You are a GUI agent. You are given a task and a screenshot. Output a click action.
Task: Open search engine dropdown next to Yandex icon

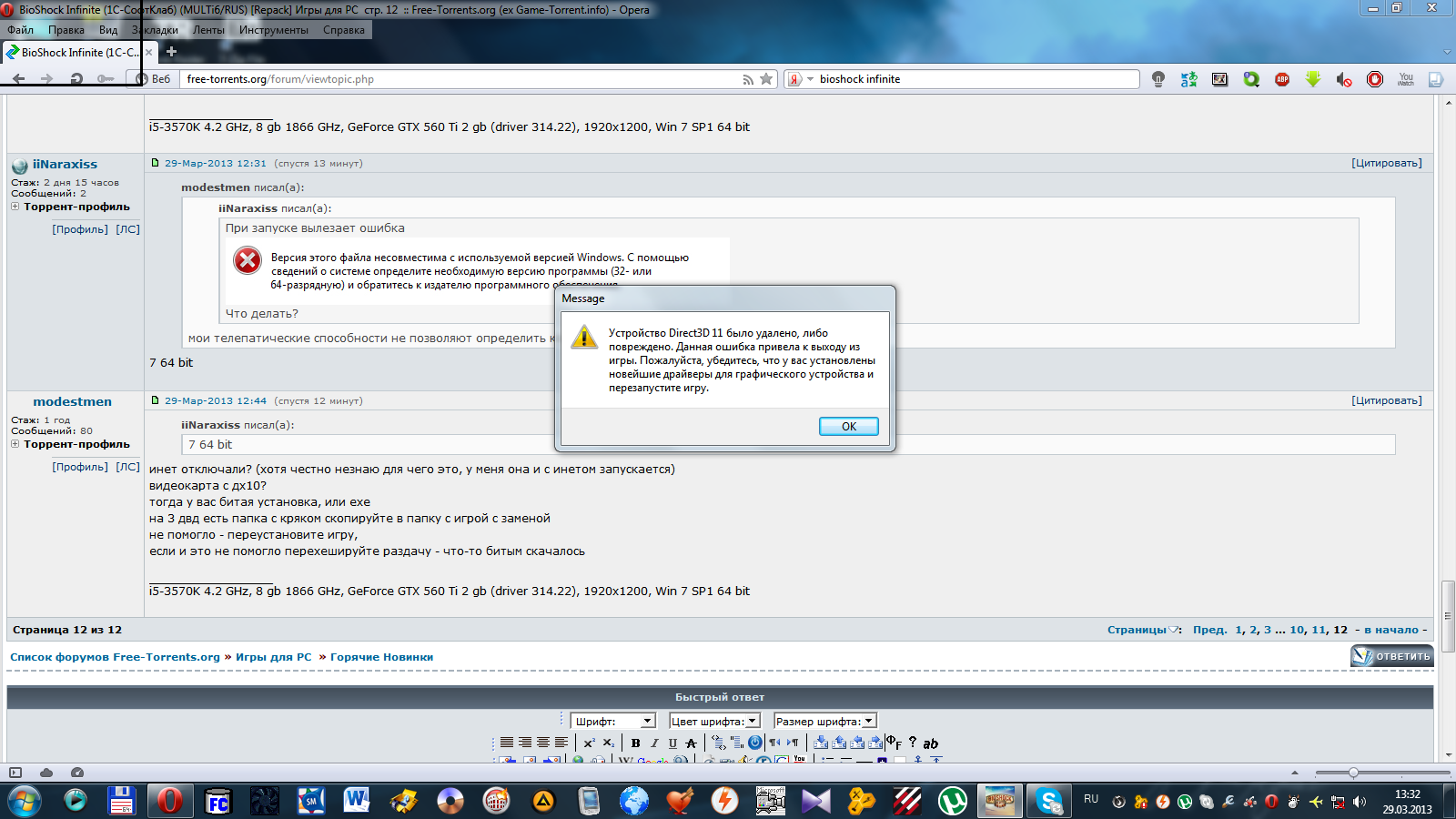[x=810, y=79]
